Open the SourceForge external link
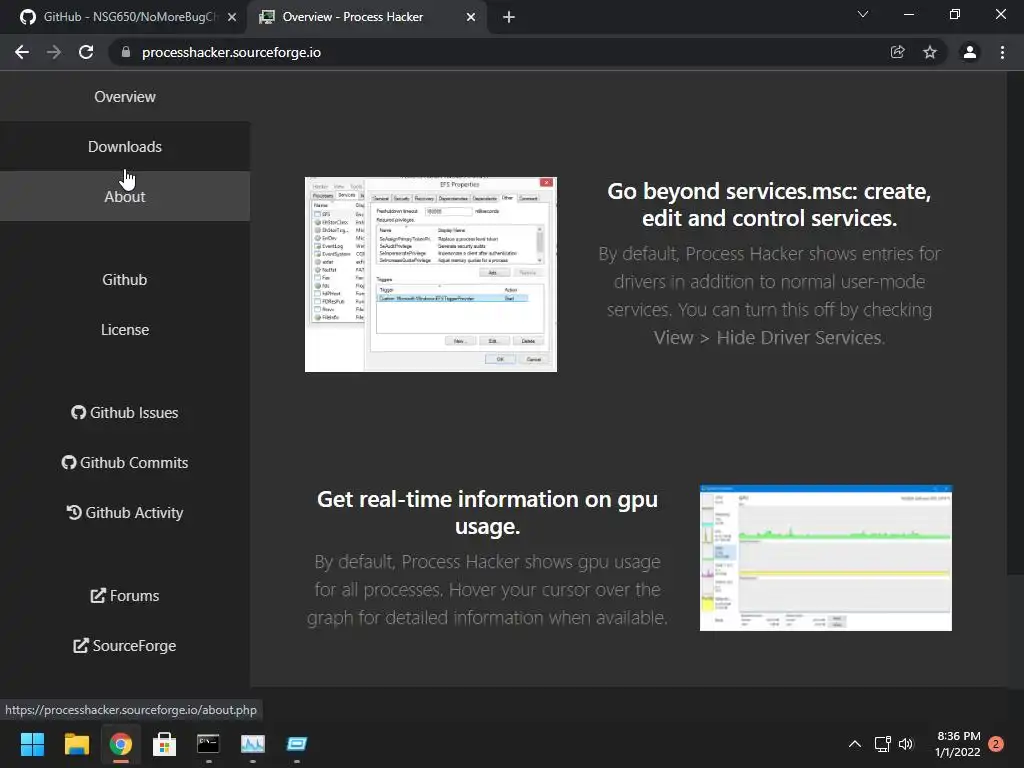Image resolution: width=1024 pixels, height=768 pixels. (125, 645)
